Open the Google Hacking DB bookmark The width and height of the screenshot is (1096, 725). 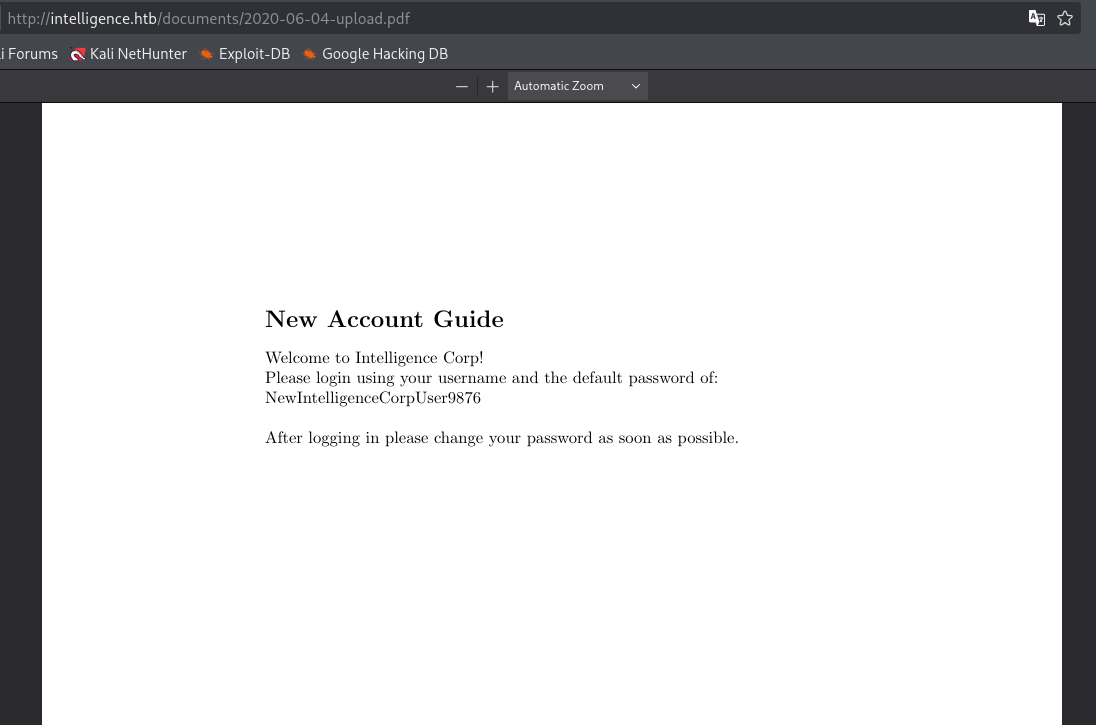[x=375, y=54]
